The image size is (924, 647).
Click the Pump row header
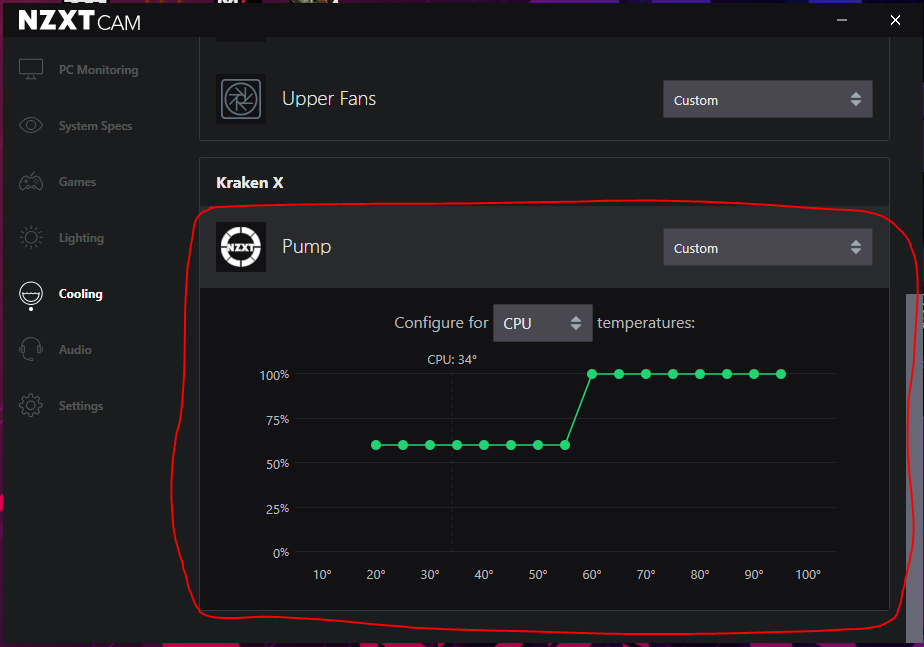(544, 247)
